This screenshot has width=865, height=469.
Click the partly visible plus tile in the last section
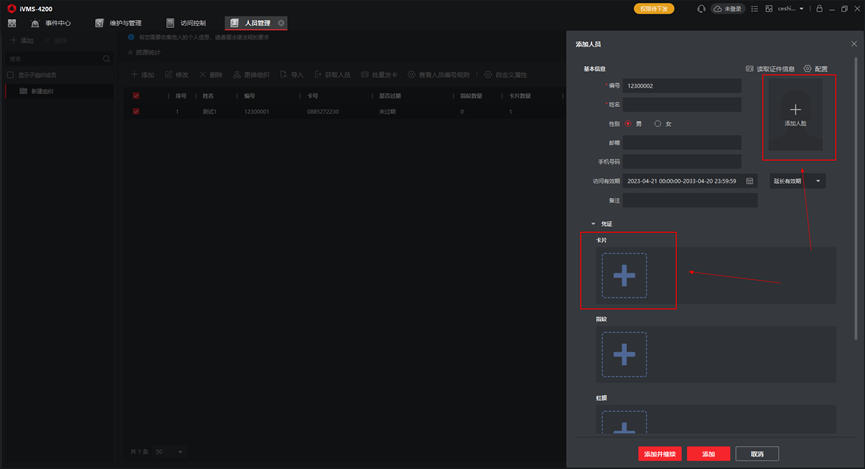coord(624,423)
